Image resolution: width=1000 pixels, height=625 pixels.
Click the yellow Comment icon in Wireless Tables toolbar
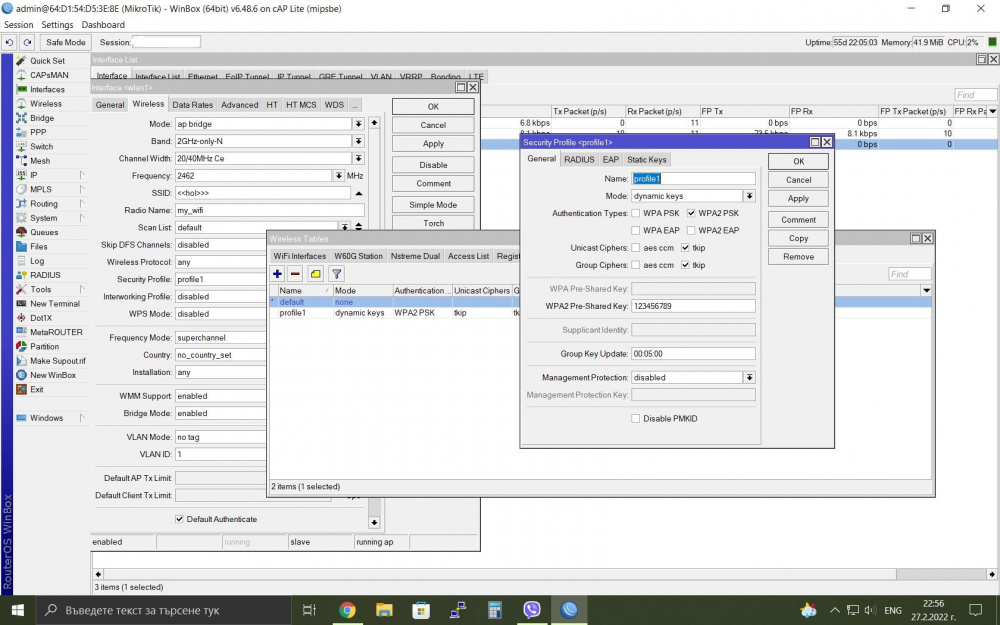(x=316, y=274)
